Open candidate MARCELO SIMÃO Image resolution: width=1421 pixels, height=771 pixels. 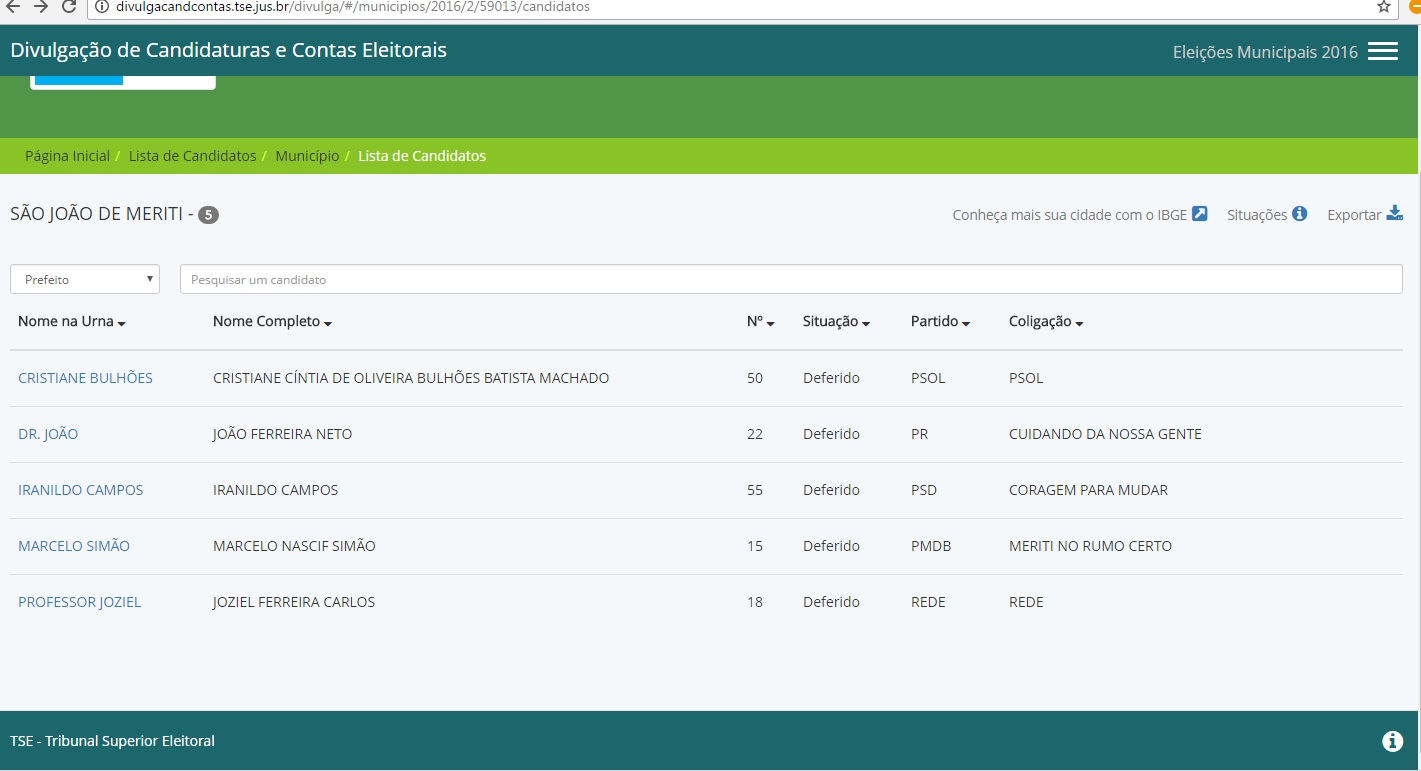pos(74,546)
